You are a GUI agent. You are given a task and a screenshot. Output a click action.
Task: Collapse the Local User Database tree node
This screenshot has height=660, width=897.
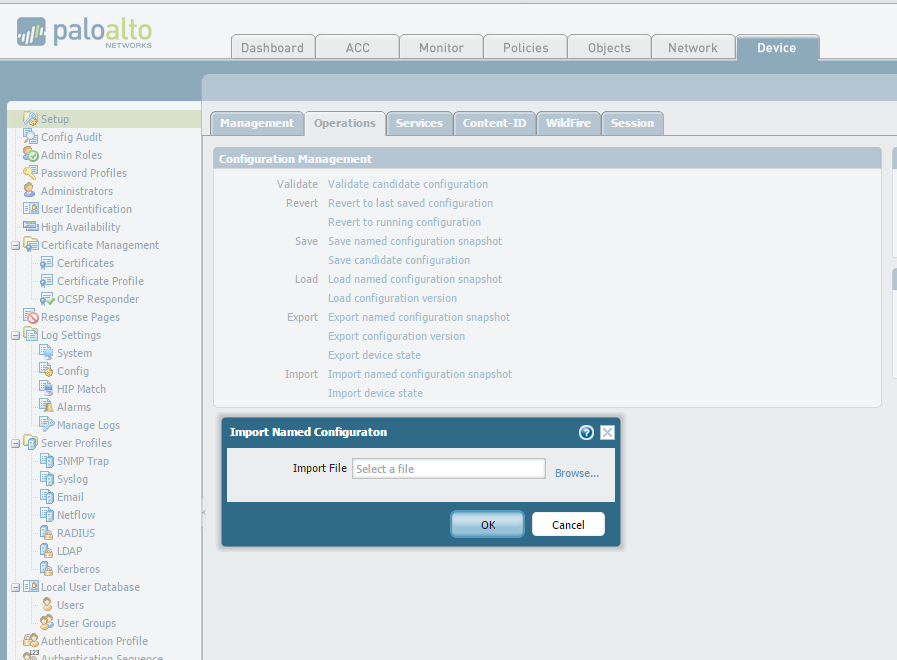tap(15, 588)
